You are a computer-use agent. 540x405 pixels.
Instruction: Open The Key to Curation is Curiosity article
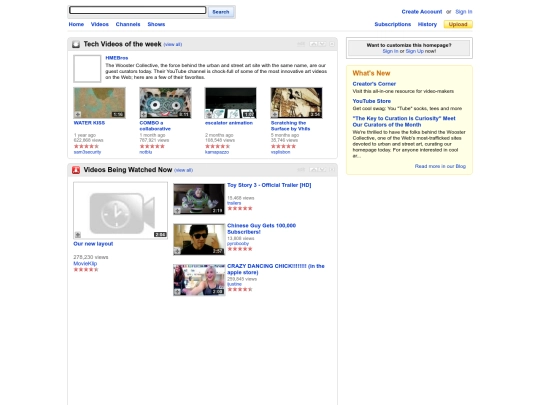click(404, 121)
